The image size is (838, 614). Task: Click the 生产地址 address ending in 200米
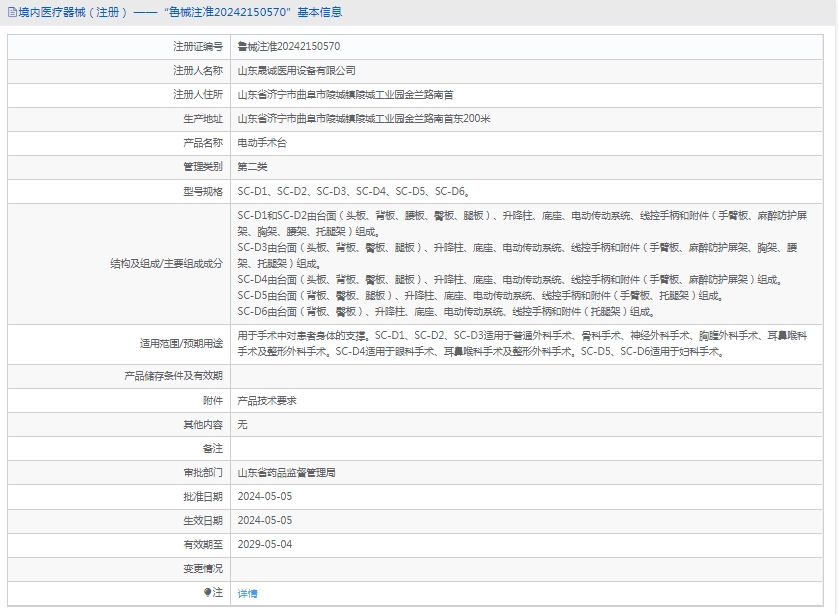click(x=364, y=118)
